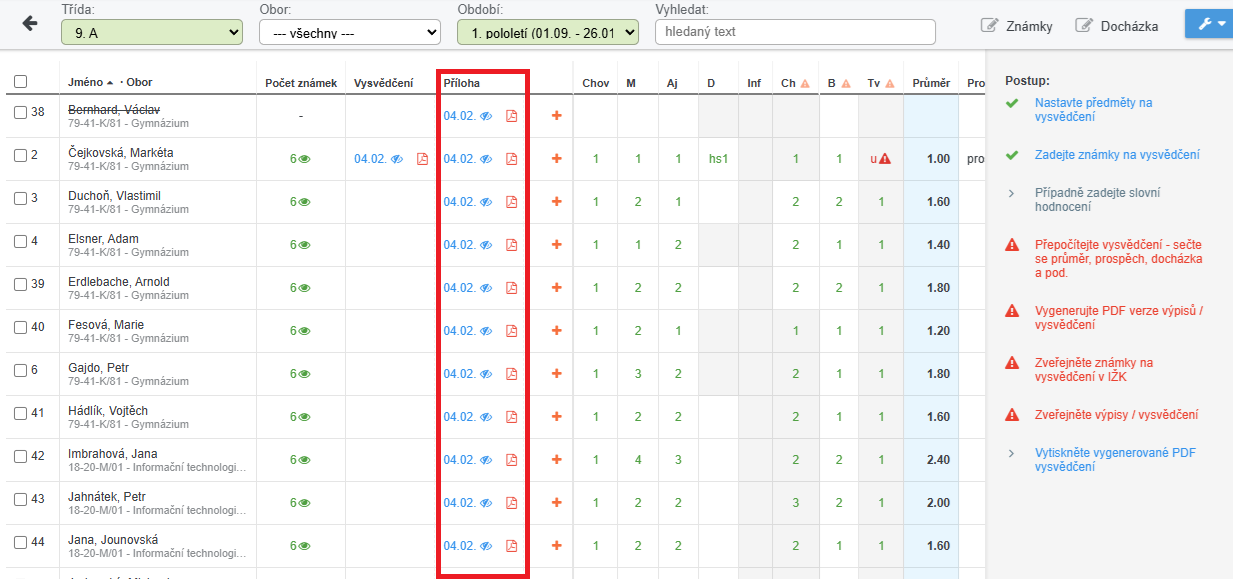This screenshot has height=579, width=1233.
Task: Open the Třída dropdown showing 9. A
Action: pos(151,32)
